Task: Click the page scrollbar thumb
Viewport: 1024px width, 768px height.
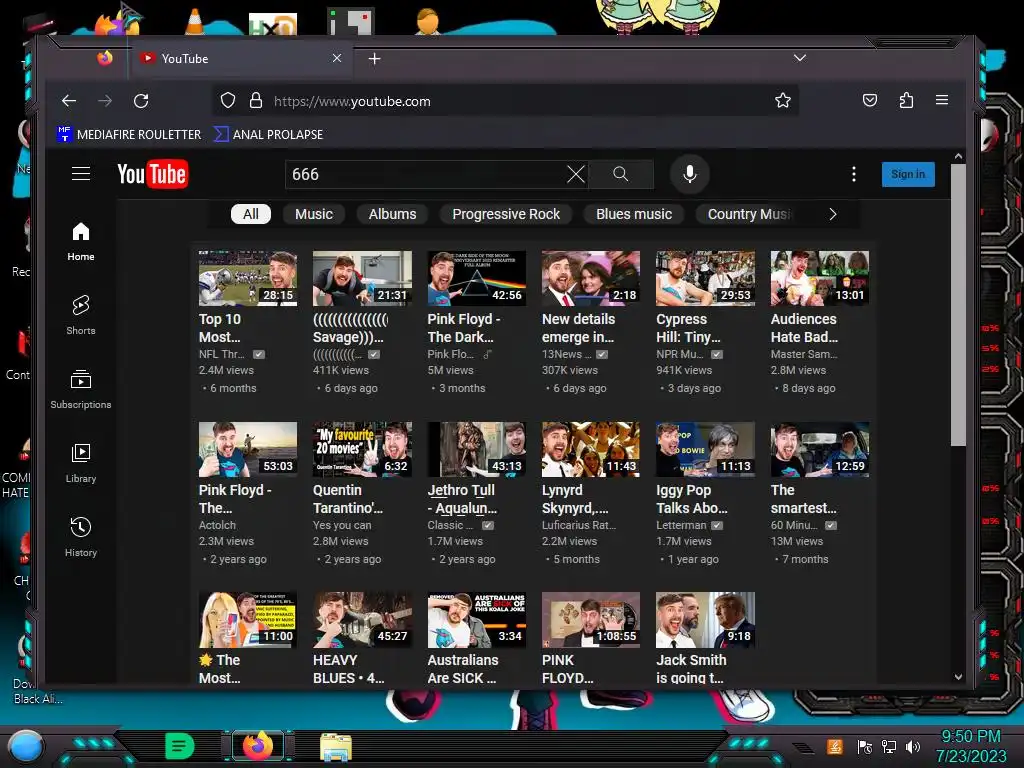Action: point(958,304)
